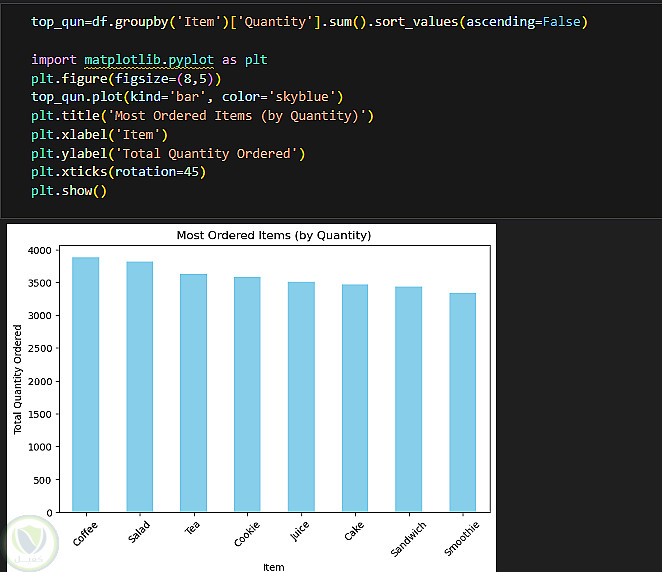Viewport: 662px width, 572px height.
Task: Click the 'import matplotlib.pyplot as plt' line
Action: 148,60
